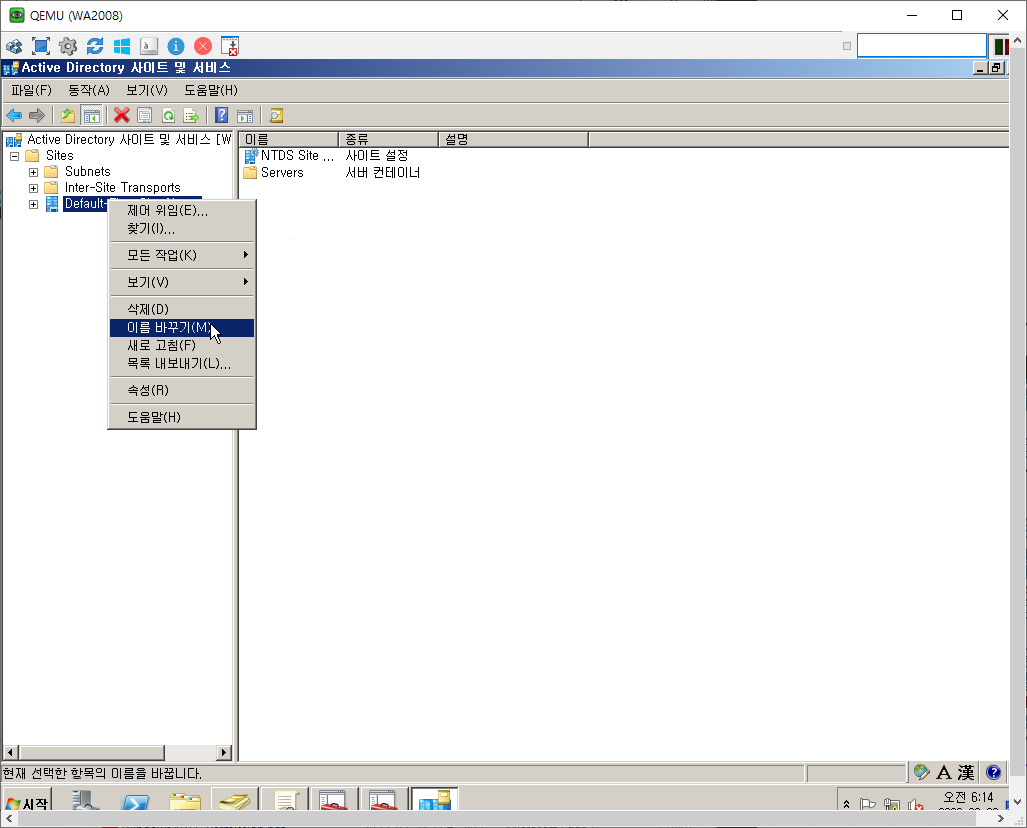Choose 삭제(D) from context menu
This screenshot has width=1027, height=828.
(x=182, y=309)
